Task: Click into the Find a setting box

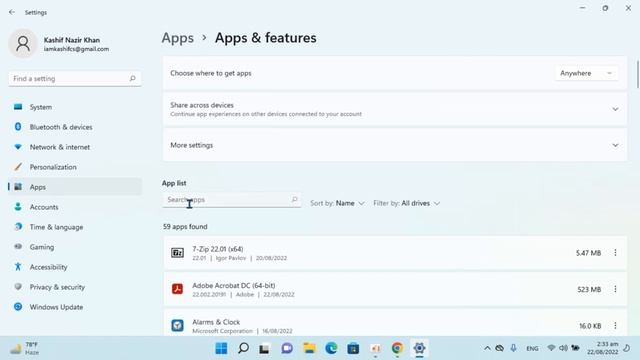Action: tap(75, 78)
